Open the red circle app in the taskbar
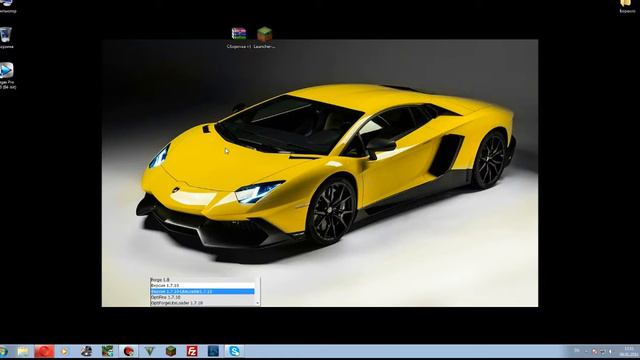640x360 pixels. 44,351
